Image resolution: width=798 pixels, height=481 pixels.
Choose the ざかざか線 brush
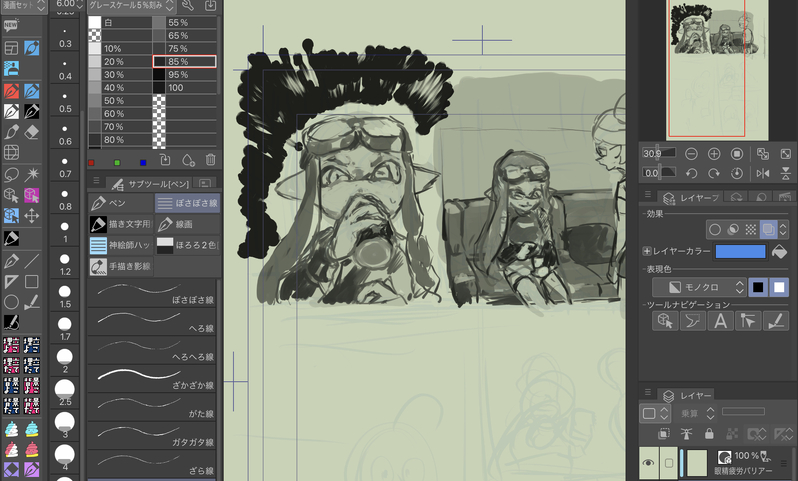(x=152, y=379)
